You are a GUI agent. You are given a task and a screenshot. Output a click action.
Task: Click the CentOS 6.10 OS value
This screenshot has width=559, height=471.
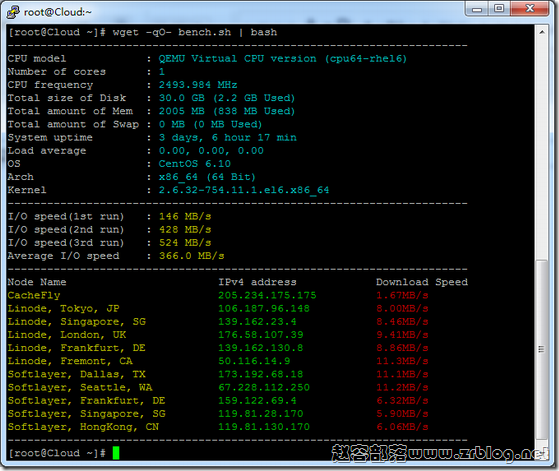coord(195,164)
